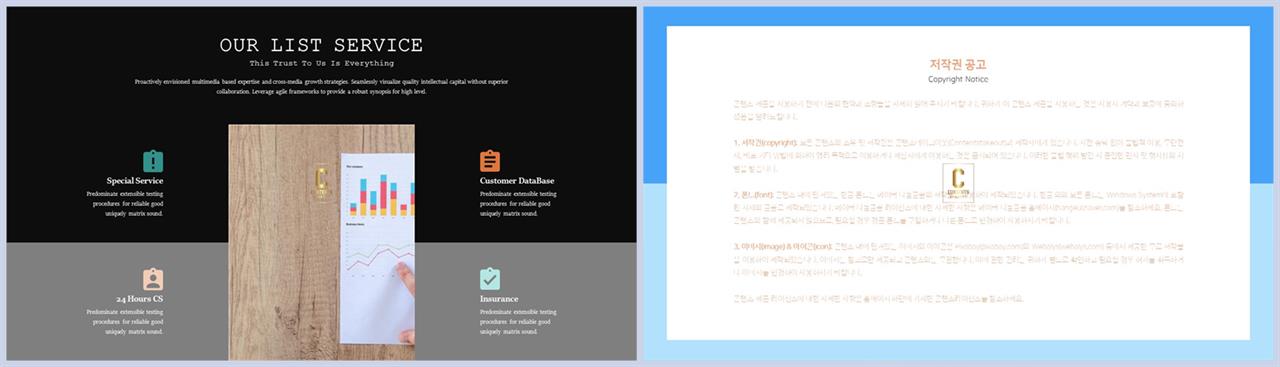
Task: Click the gold C logo on the wood photo
Action: coord(322,180)
